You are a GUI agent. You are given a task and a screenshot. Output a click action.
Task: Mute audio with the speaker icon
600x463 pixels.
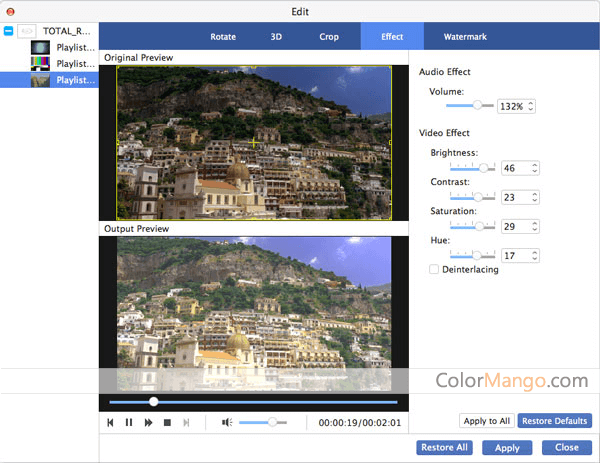pyautogui.click(x=227, y=423)
